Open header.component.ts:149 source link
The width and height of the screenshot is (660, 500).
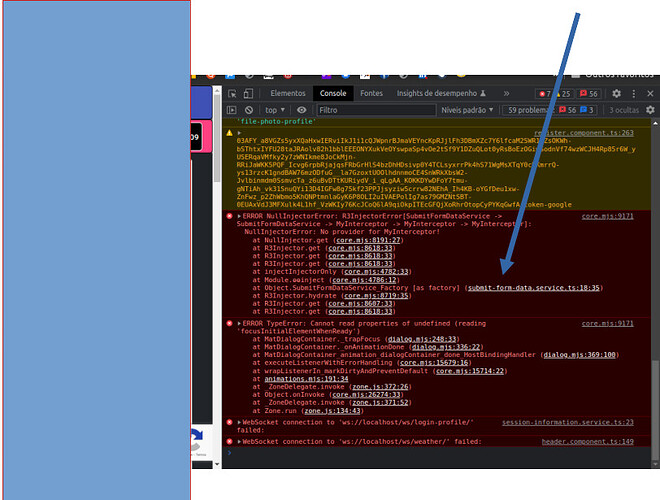[x=588, y=441]
